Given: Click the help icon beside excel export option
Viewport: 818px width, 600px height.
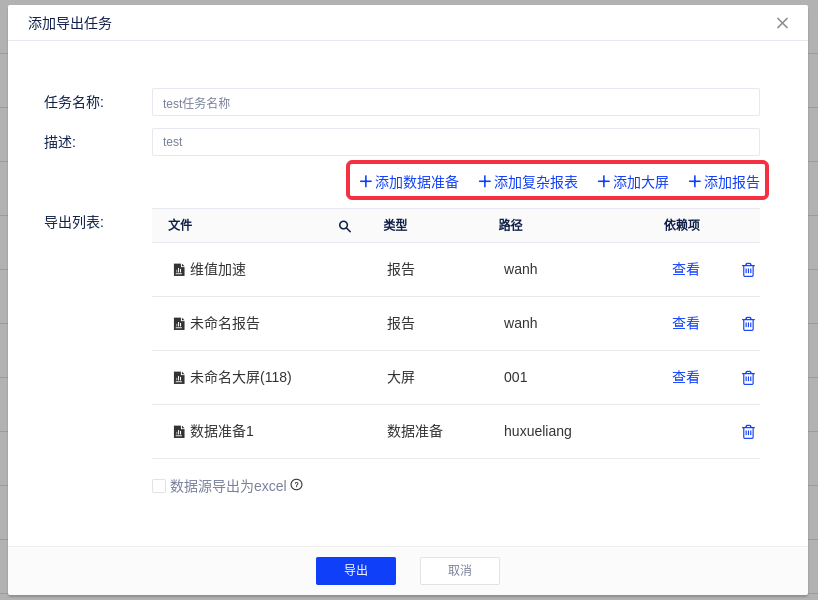Looking at the screenshot, I should [x=296, y=485].
